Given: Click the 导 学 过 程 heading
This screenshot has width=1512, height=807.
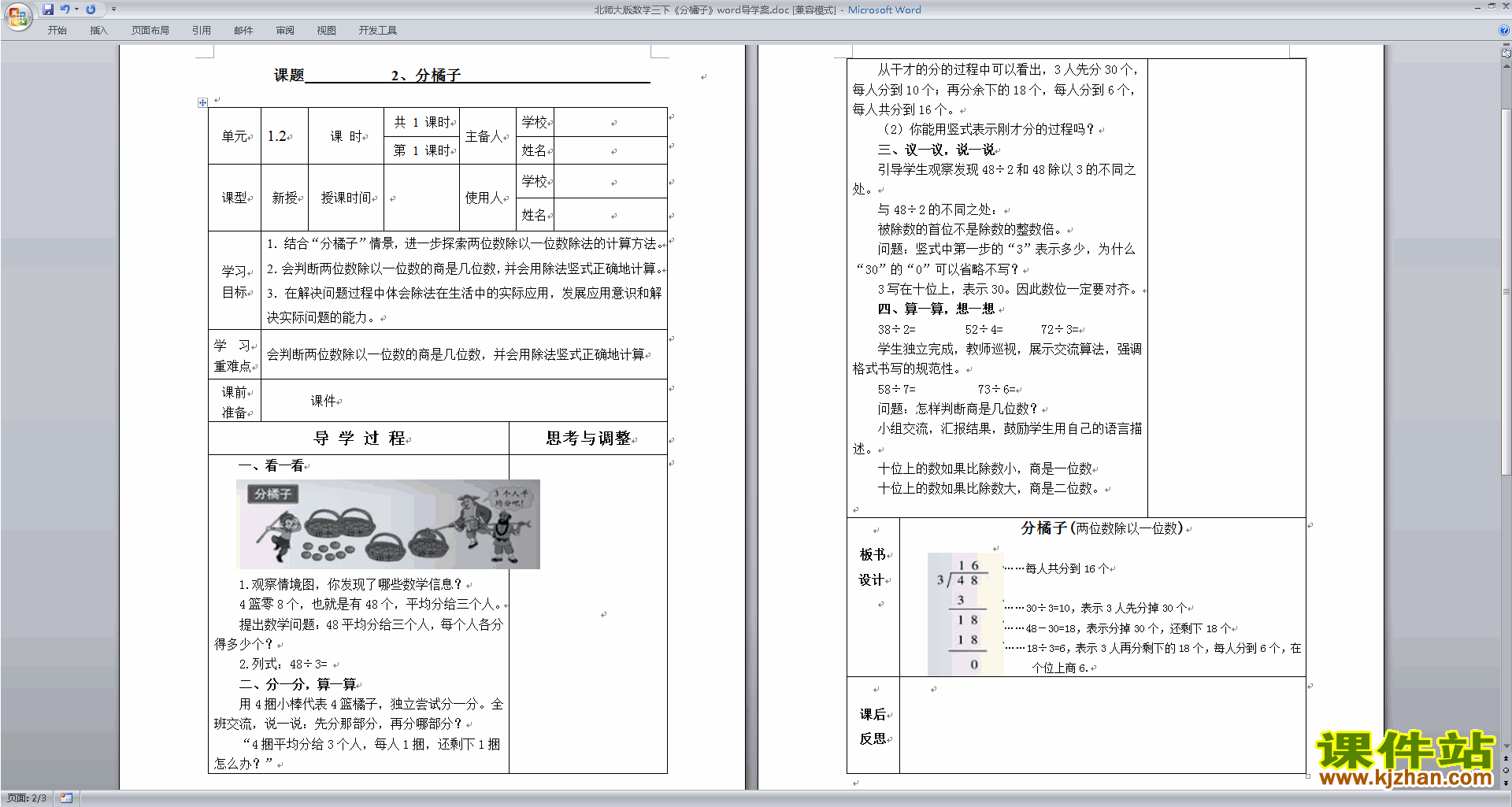Looking at the screenshot, I should (359, 439).
